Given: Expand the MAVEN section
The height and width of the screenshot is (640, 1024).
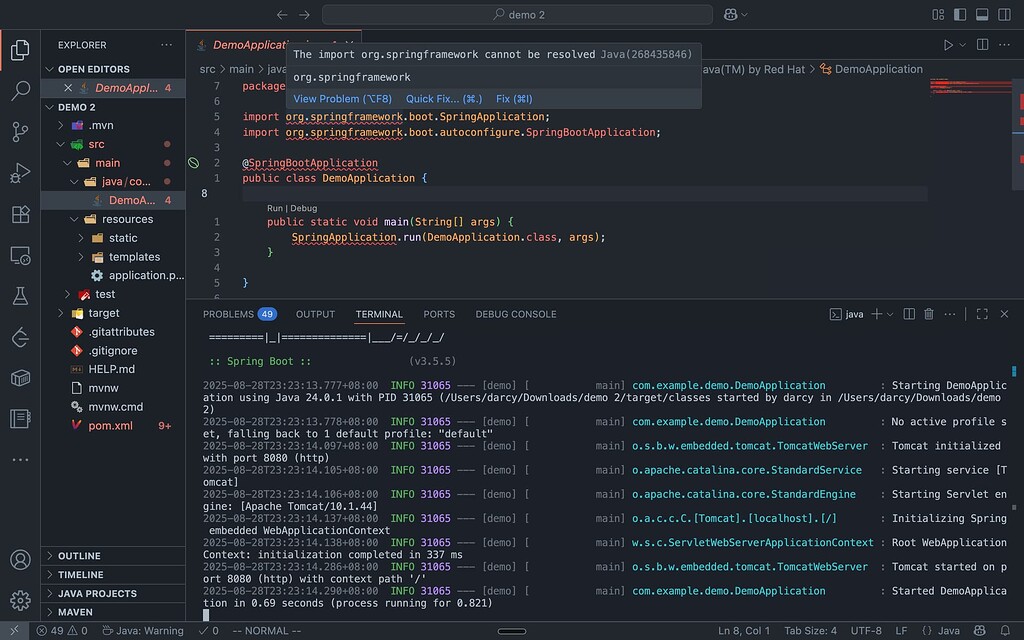Looking at the screenshot, I should coord(113,612).
